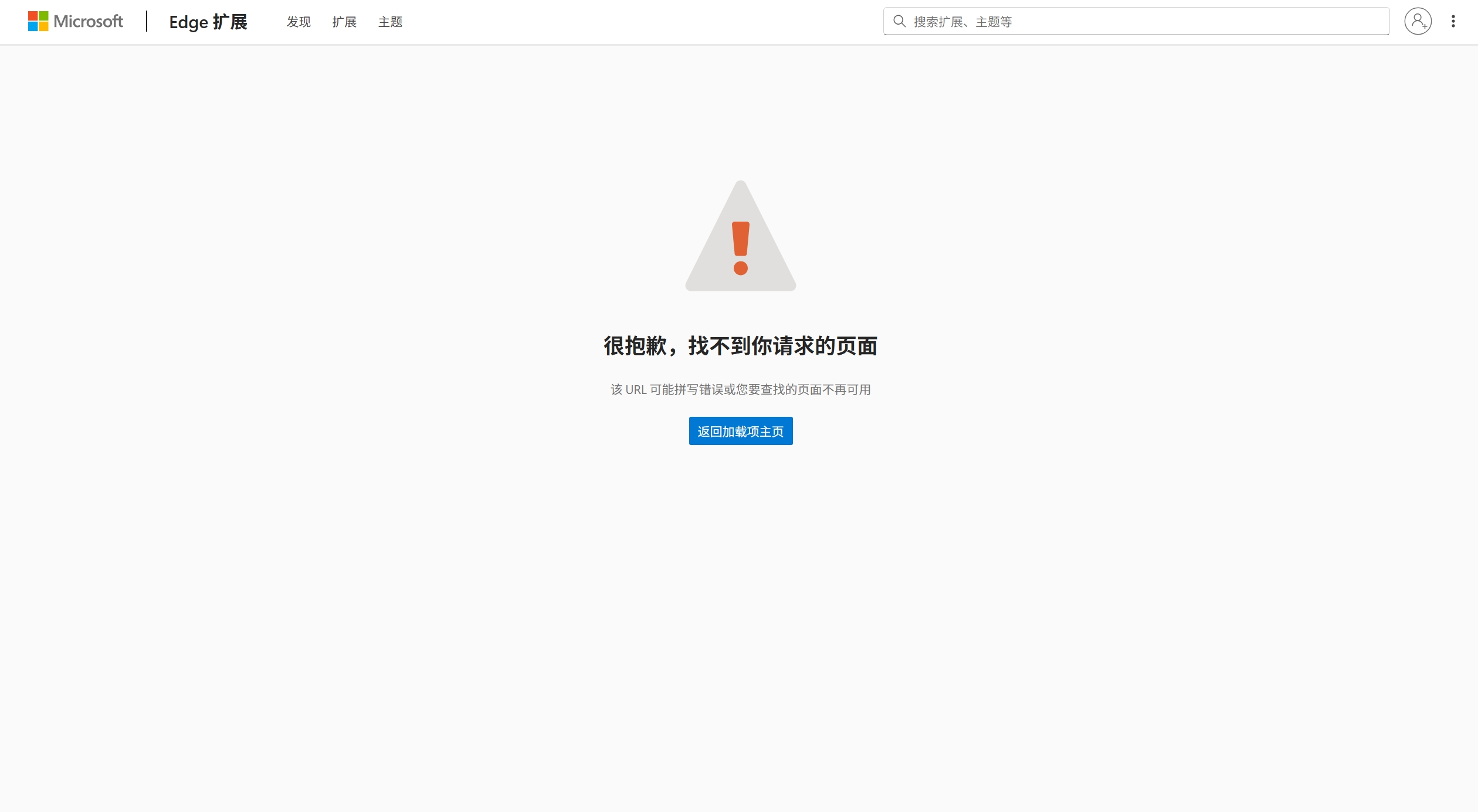The width and height of the screenshot is (1478, 812).
Task: Click the orange dot under exclamation bar
Action: click(741, 269)
